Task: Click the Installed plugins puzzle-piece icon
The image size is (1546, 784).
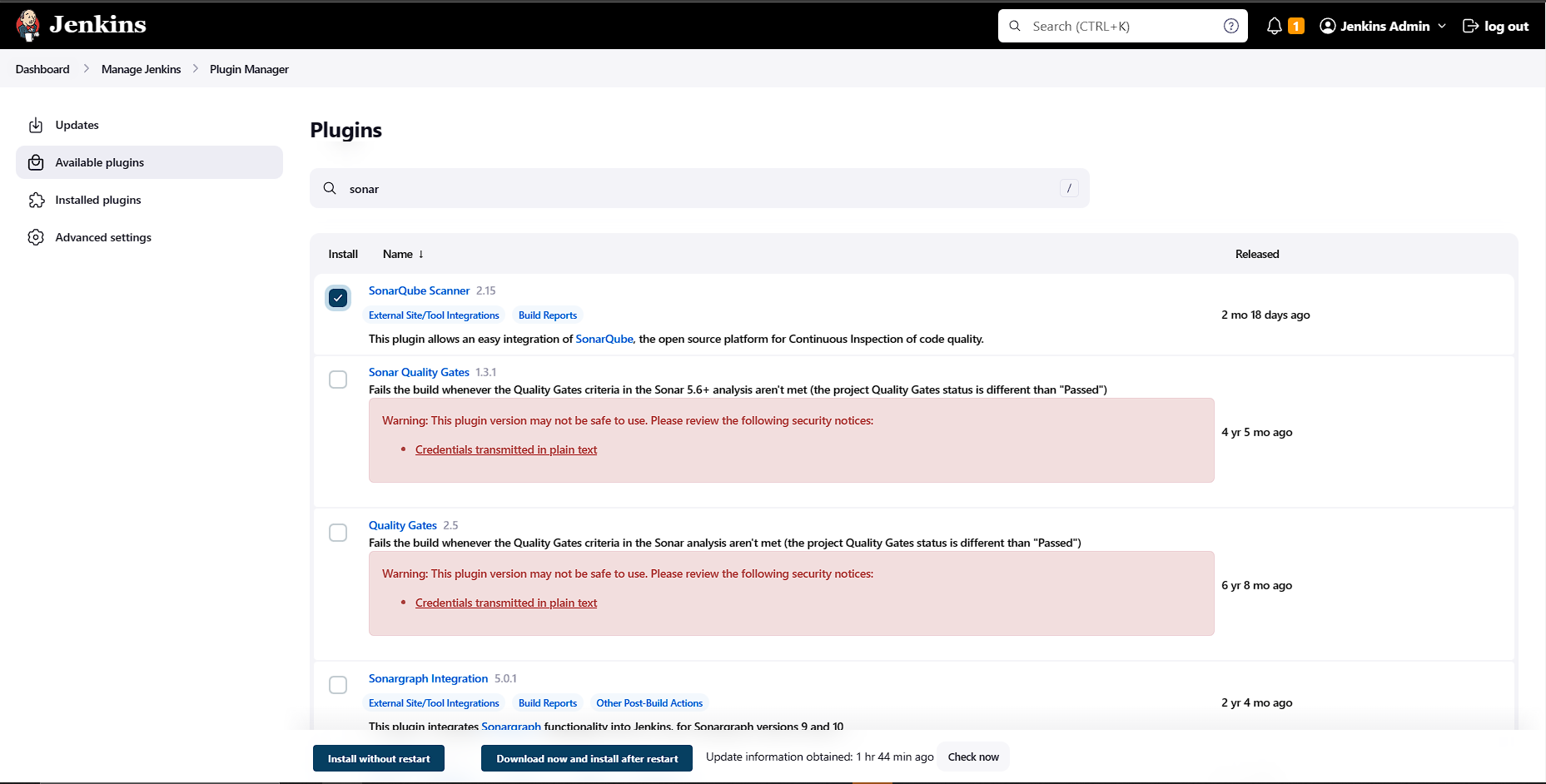Action: (x=36, y=200)
